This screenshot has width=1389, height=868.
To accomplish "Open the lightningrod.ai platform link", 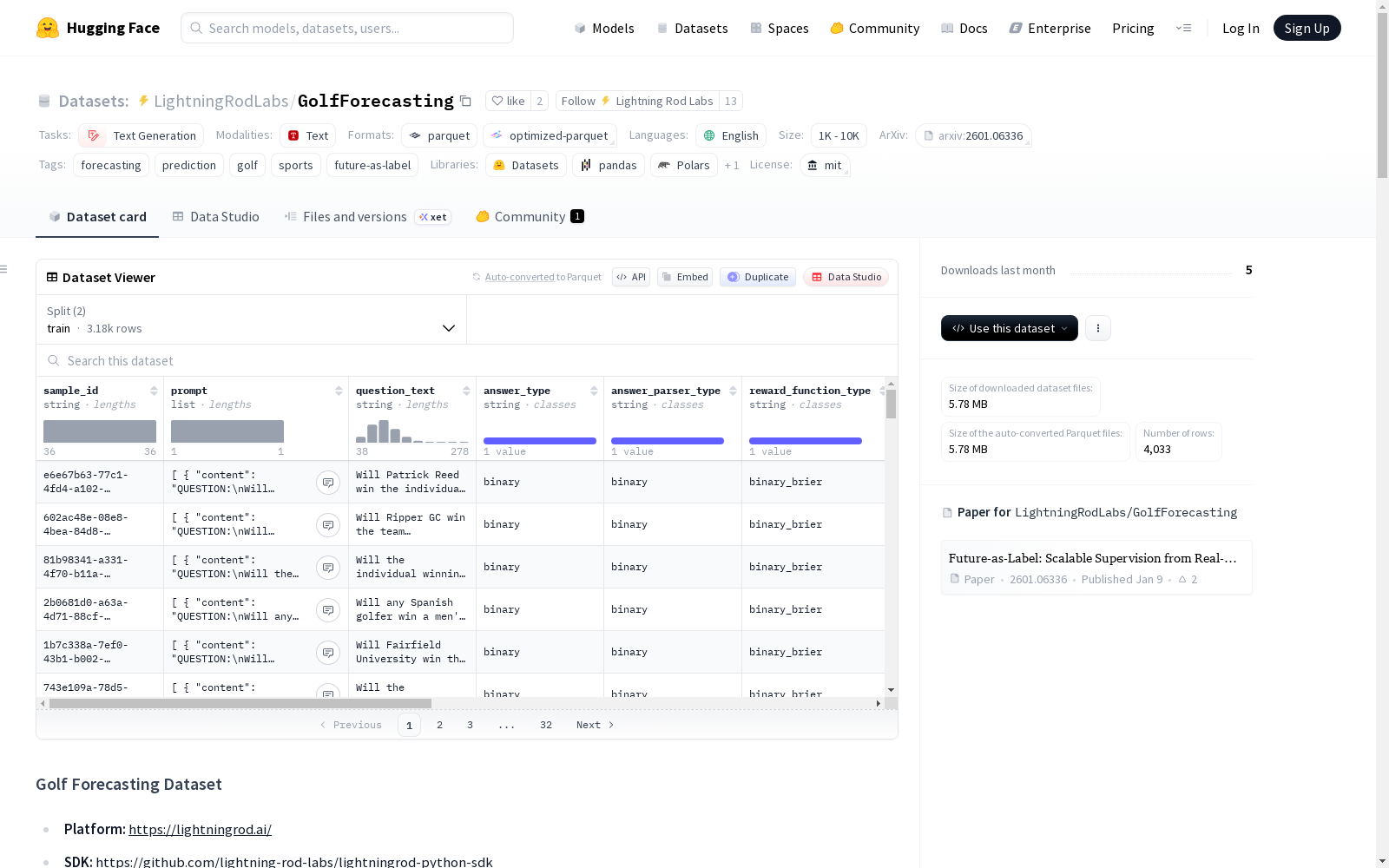I will (x=200, y=829).
